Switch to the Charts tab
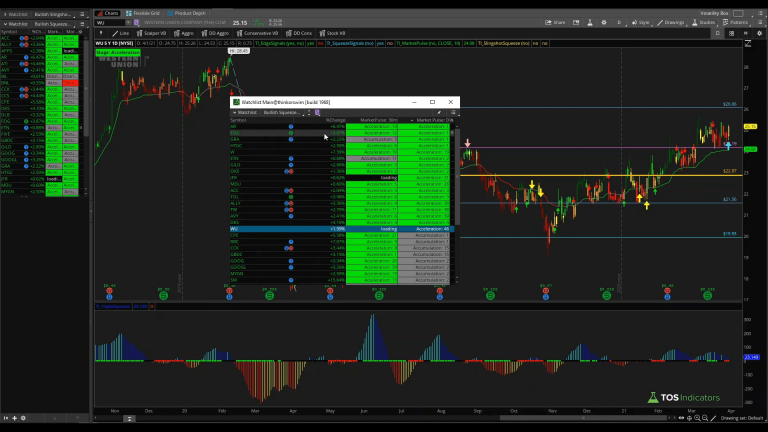This screenshot has width=768, height=432. click(x=107, y=13)
